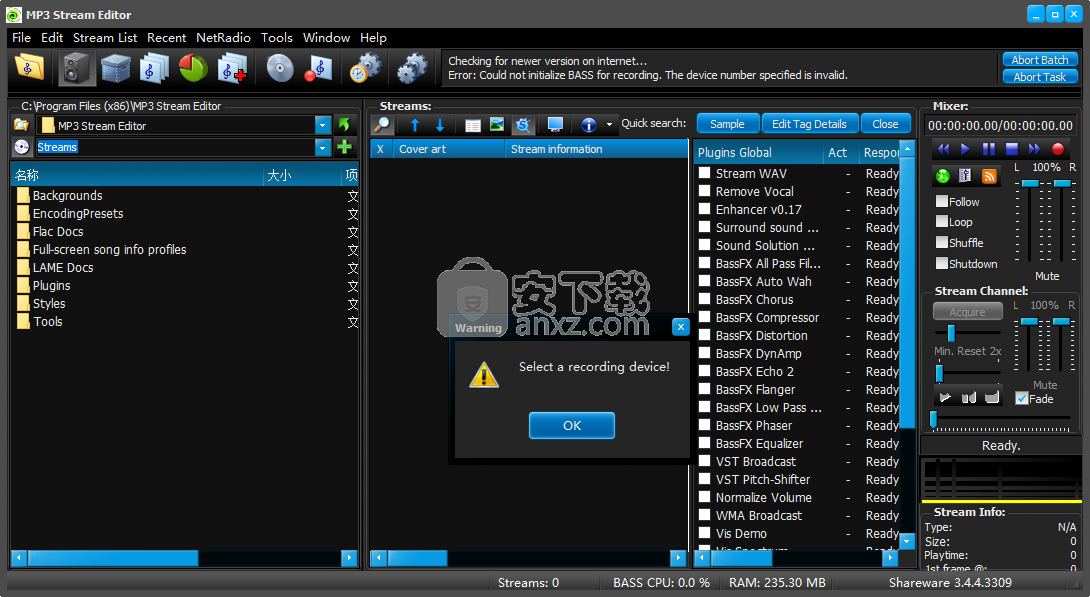Stop playback with Mixer stop button
Screen dimensions: 1090x597
pyautogui.click(x=1011, y=149)
